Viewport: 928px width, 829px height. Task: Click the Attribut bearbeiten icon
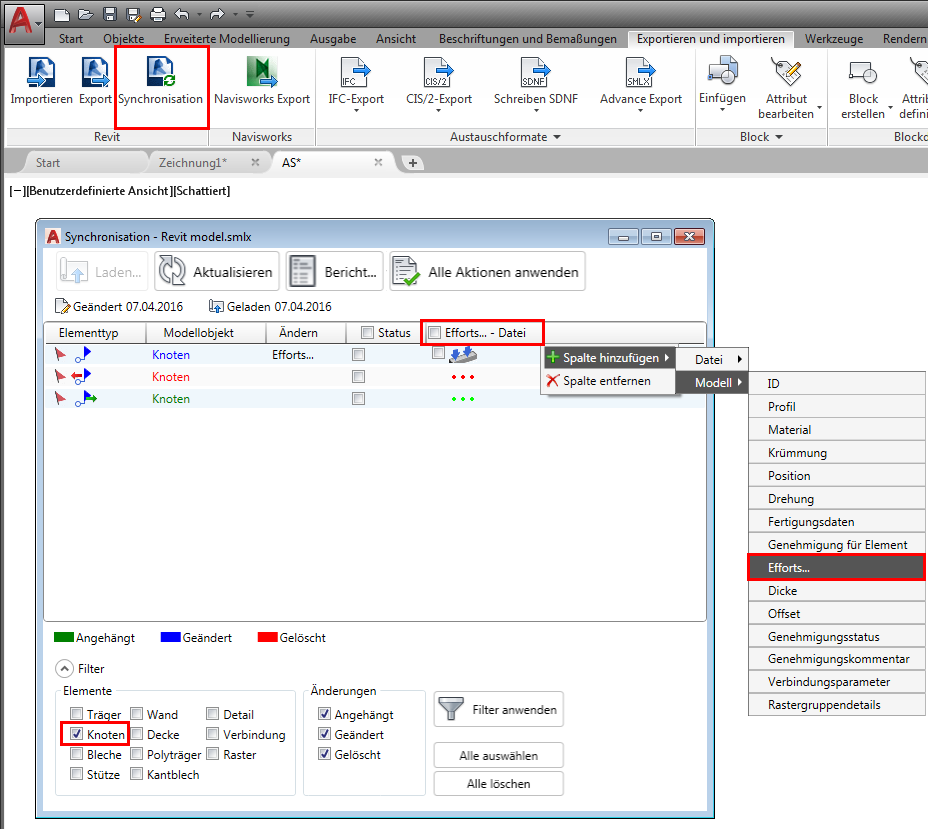click(x=786, y=72)
